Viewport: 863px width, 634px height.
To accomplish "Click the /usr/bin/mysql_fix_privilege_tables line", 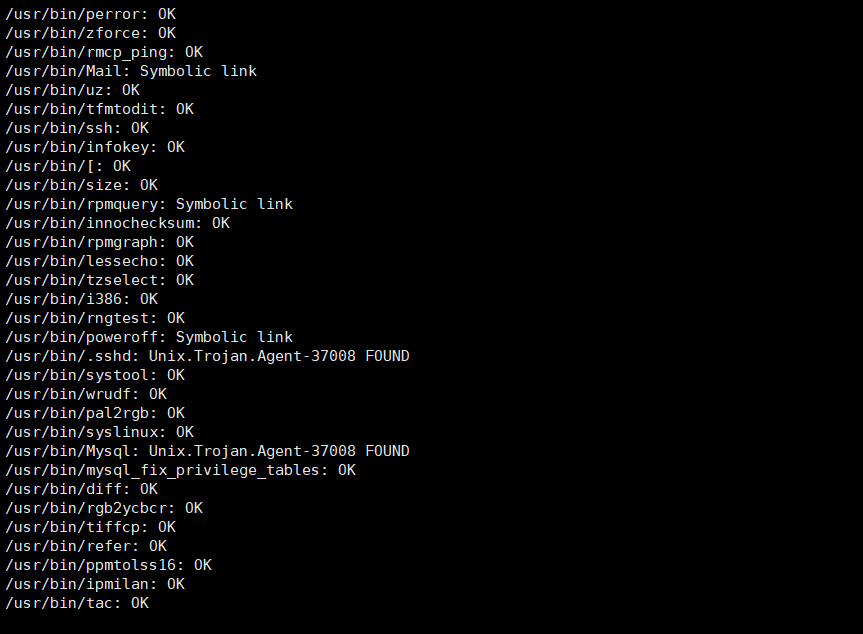I will (181, 471).
